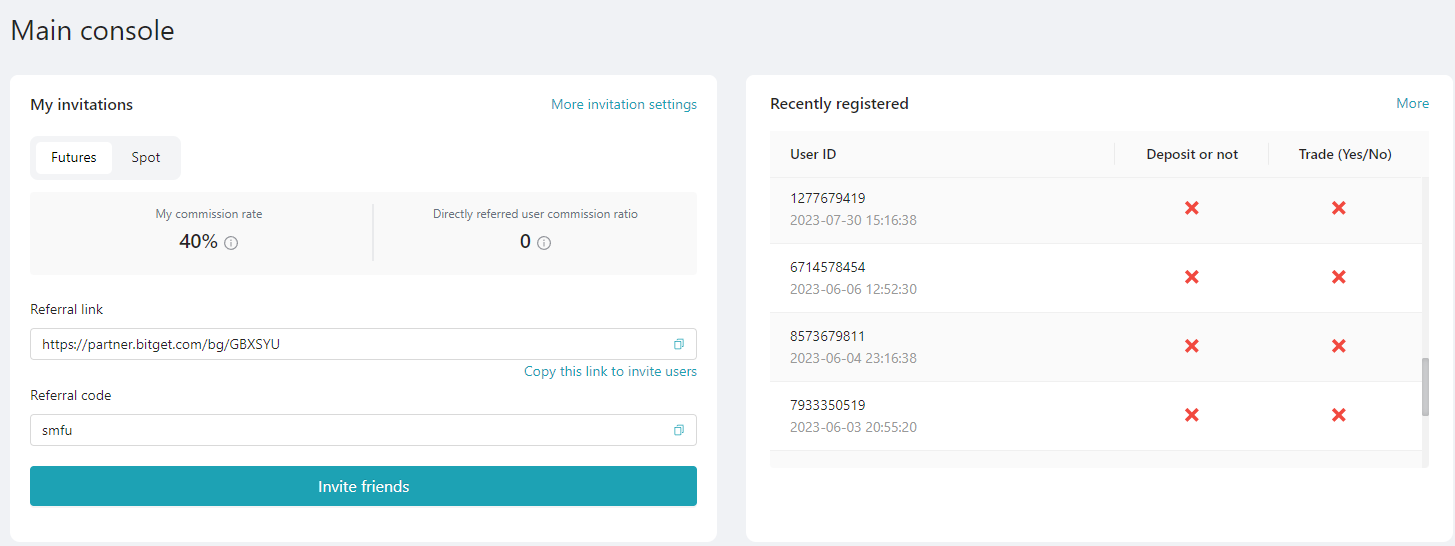Screen dimensions: 1455x546
Task: Show info for directly referred user commission ratio
Action: click(544, 243)
